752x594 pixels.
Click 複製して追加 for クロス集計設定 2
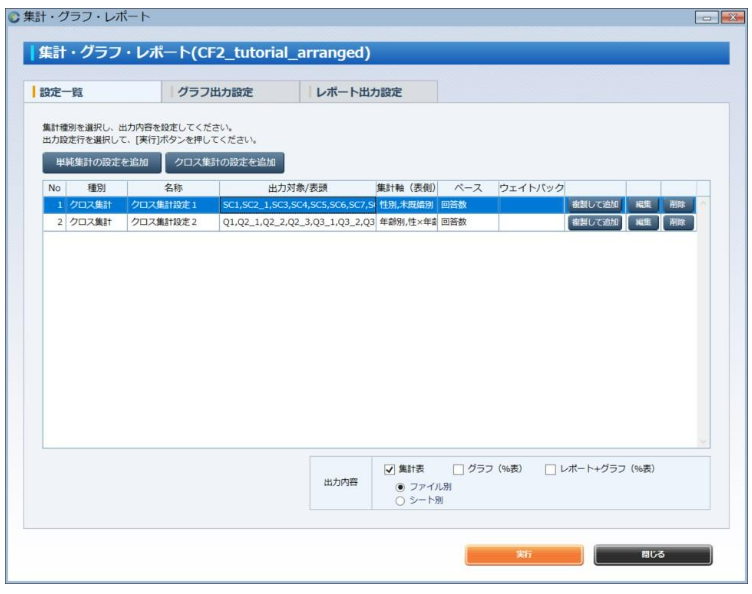[x=595, y=222]
